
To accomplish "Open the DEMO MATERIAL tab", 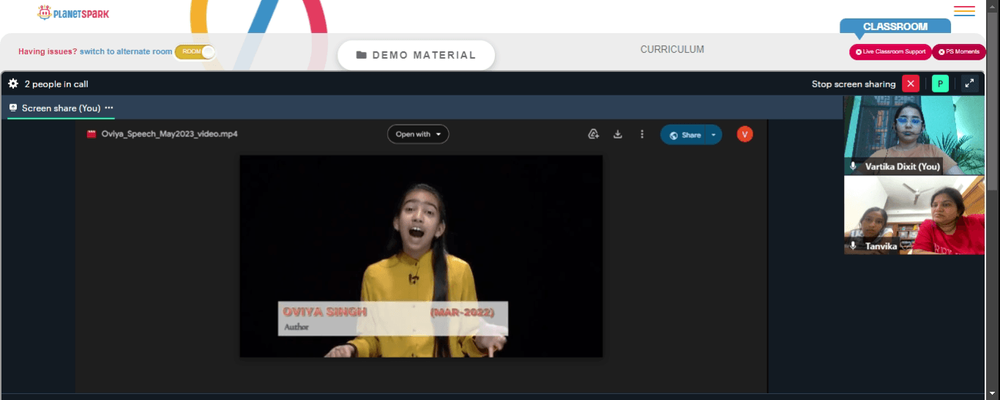I will click(416, 56).
